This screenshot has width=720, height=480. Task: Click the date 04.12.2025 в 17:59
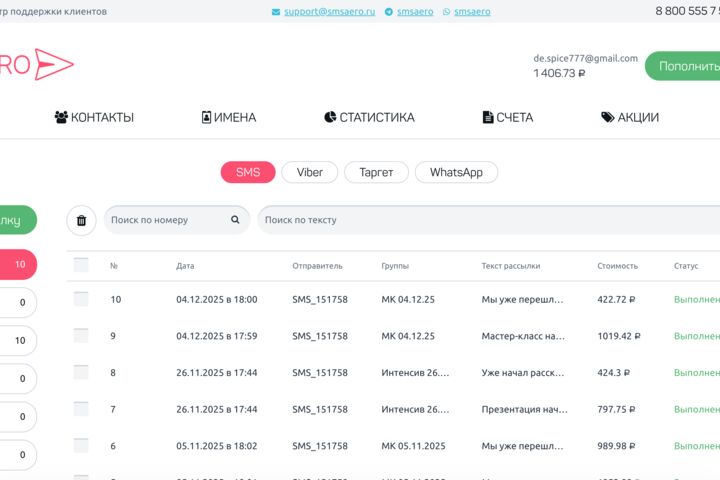click(217, 336)
